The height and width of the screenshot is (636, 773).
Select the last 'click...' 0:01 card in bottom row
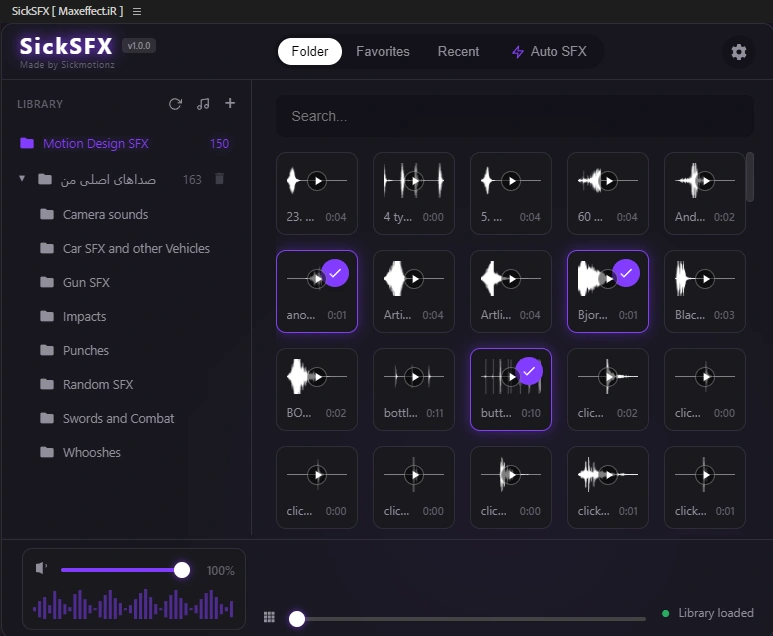pos(704,488)
